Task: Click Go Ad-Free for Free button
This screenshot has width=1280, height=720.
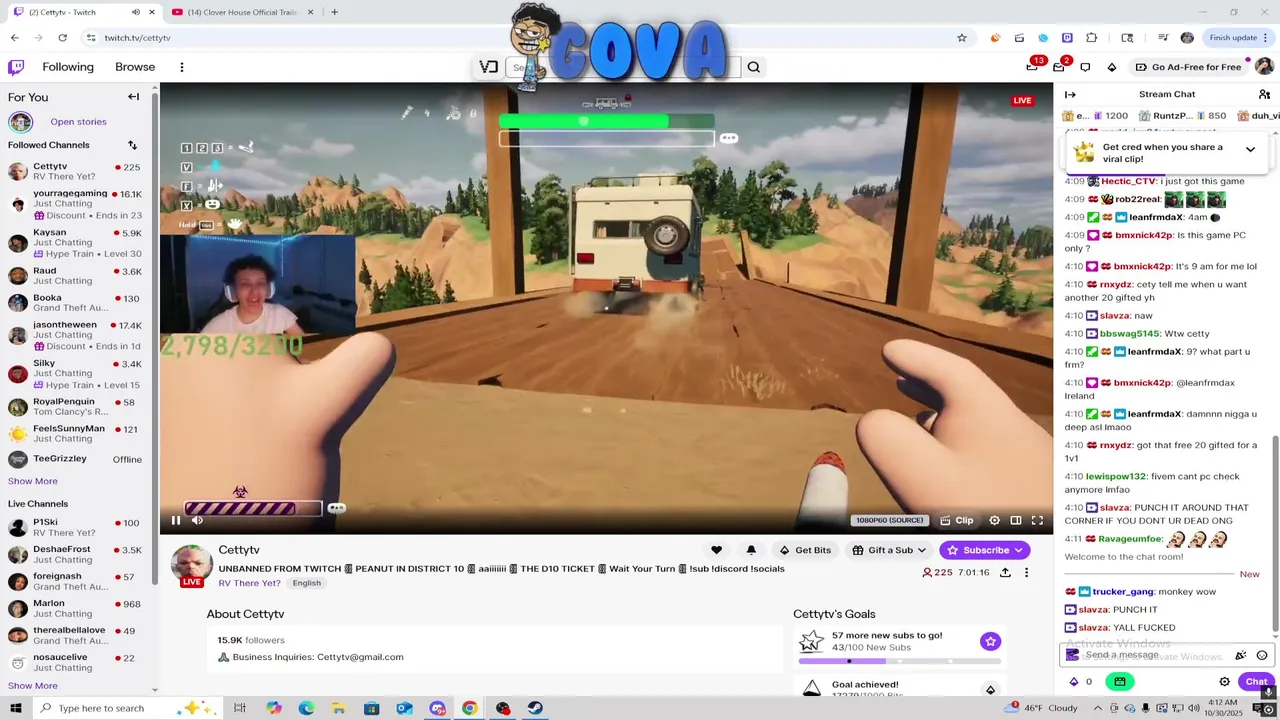Action: point(1188,67)
